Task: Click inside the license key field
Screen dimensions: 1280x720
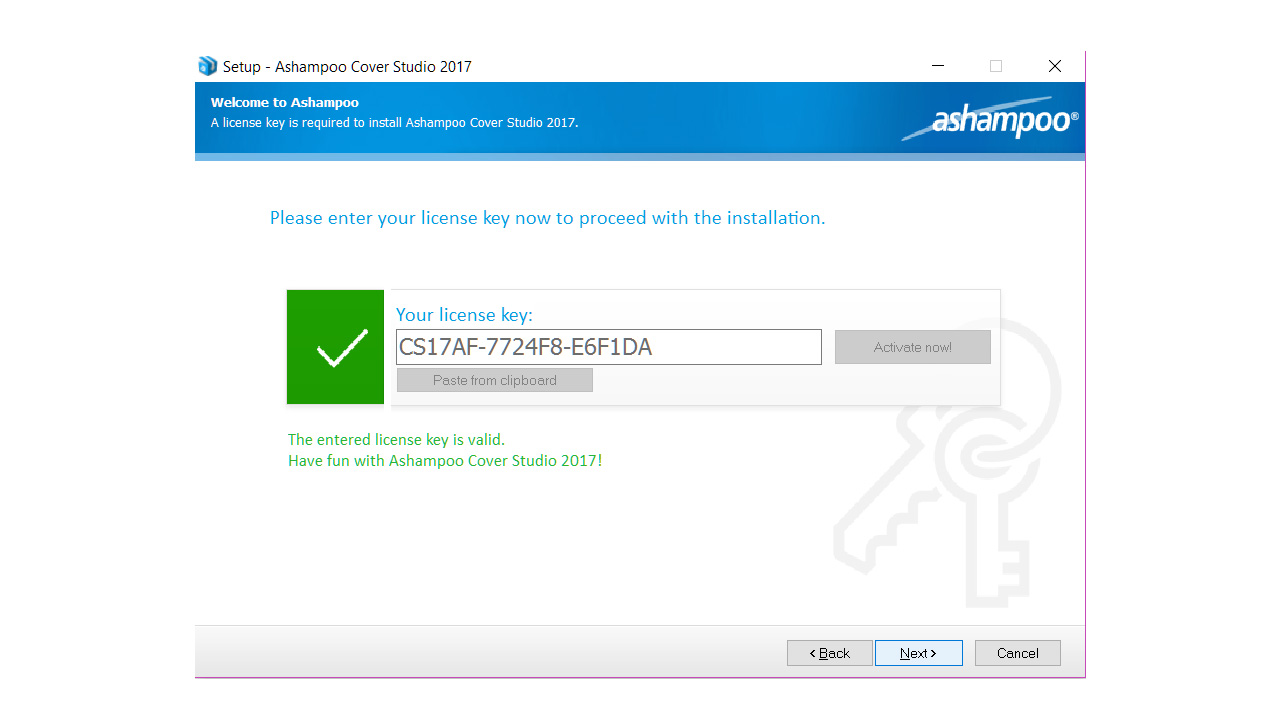Action: tap(609, 347)
